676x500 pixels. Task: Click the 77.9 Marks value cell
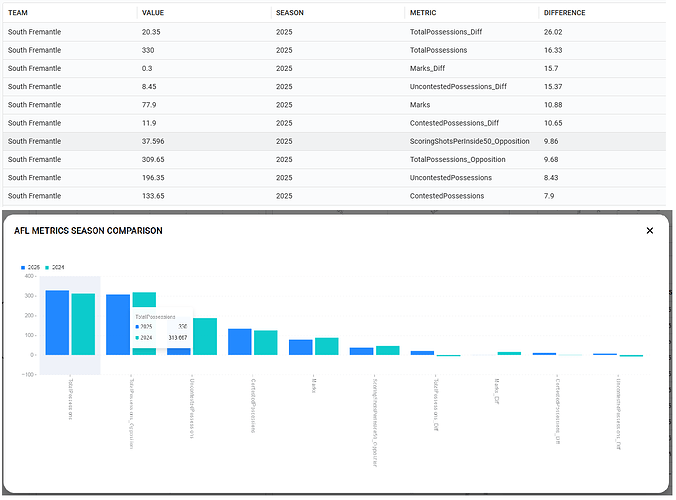point(153,105)
